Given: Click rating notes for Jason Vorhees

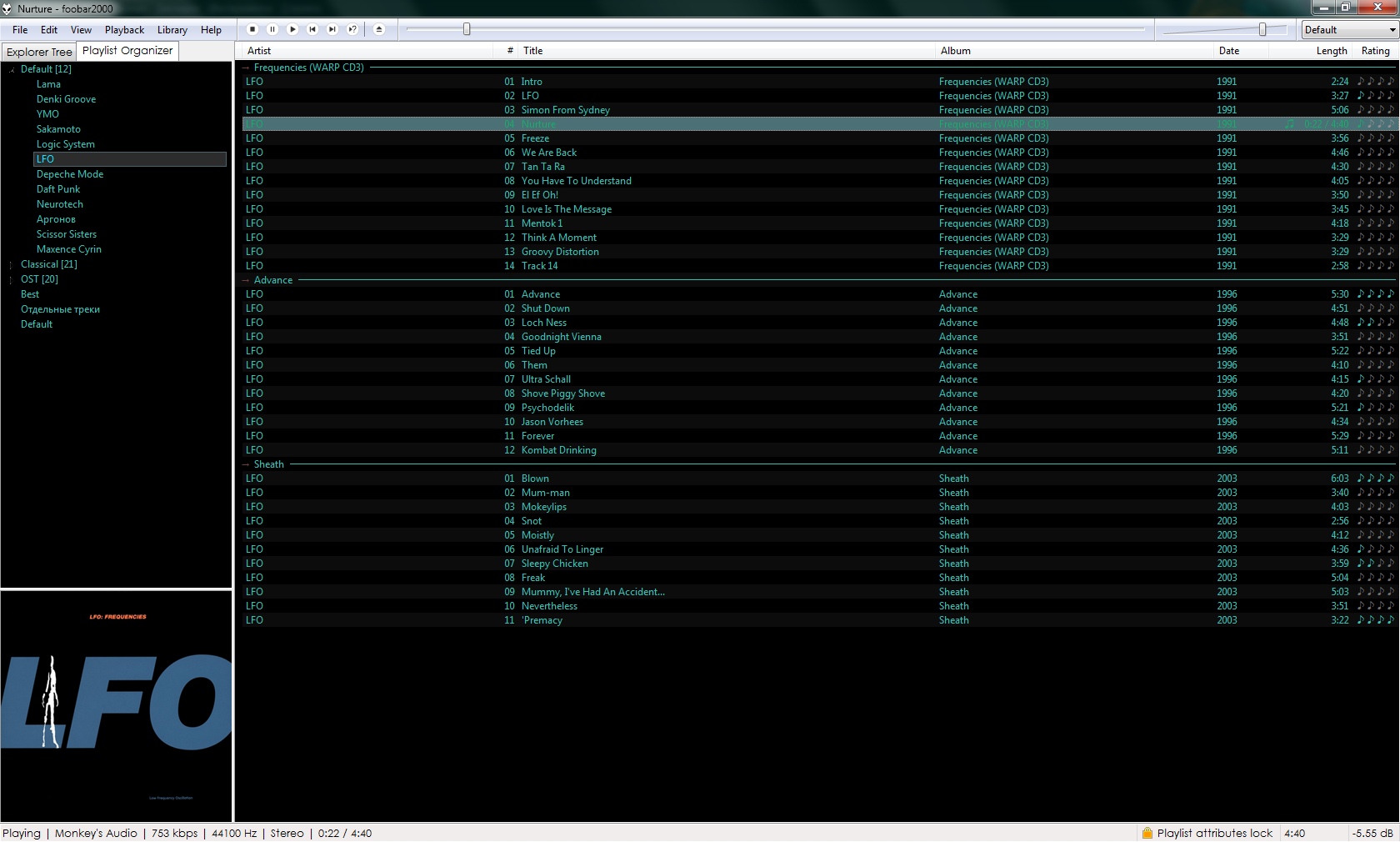Looking at the screenshot, I should [1376, 422].
